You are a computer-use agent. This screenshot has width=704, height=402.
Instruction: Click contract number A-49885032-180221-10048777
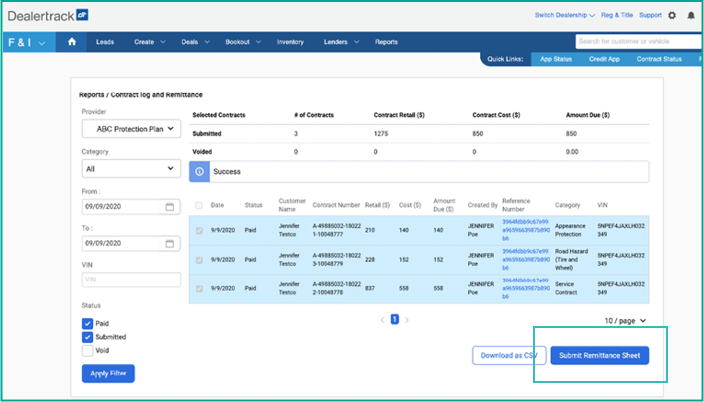pos(336,230)
